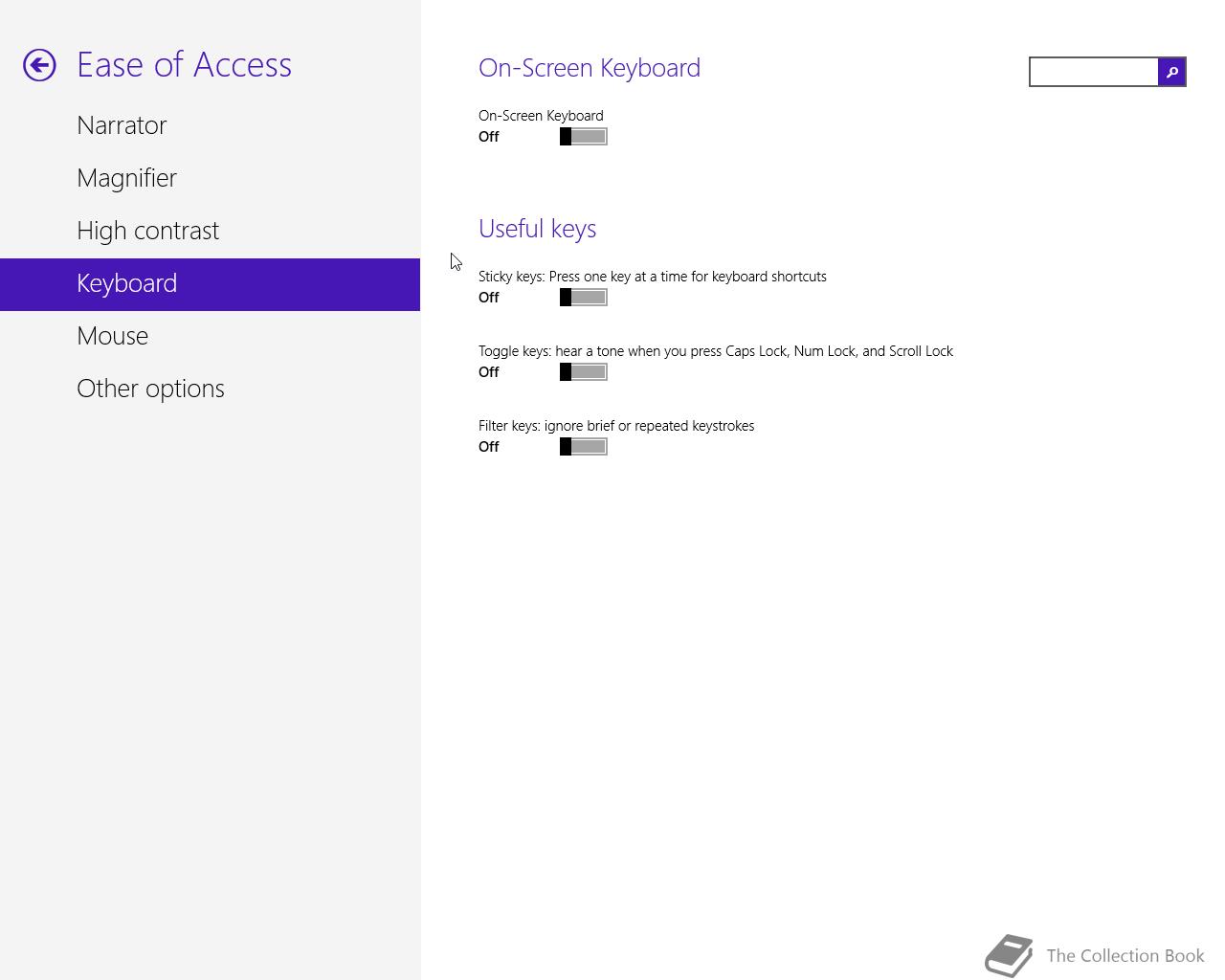Select the highlighted Keyboard sidebar item
The height and width of the screenshot is (980, 1225).
pos(126,283)
